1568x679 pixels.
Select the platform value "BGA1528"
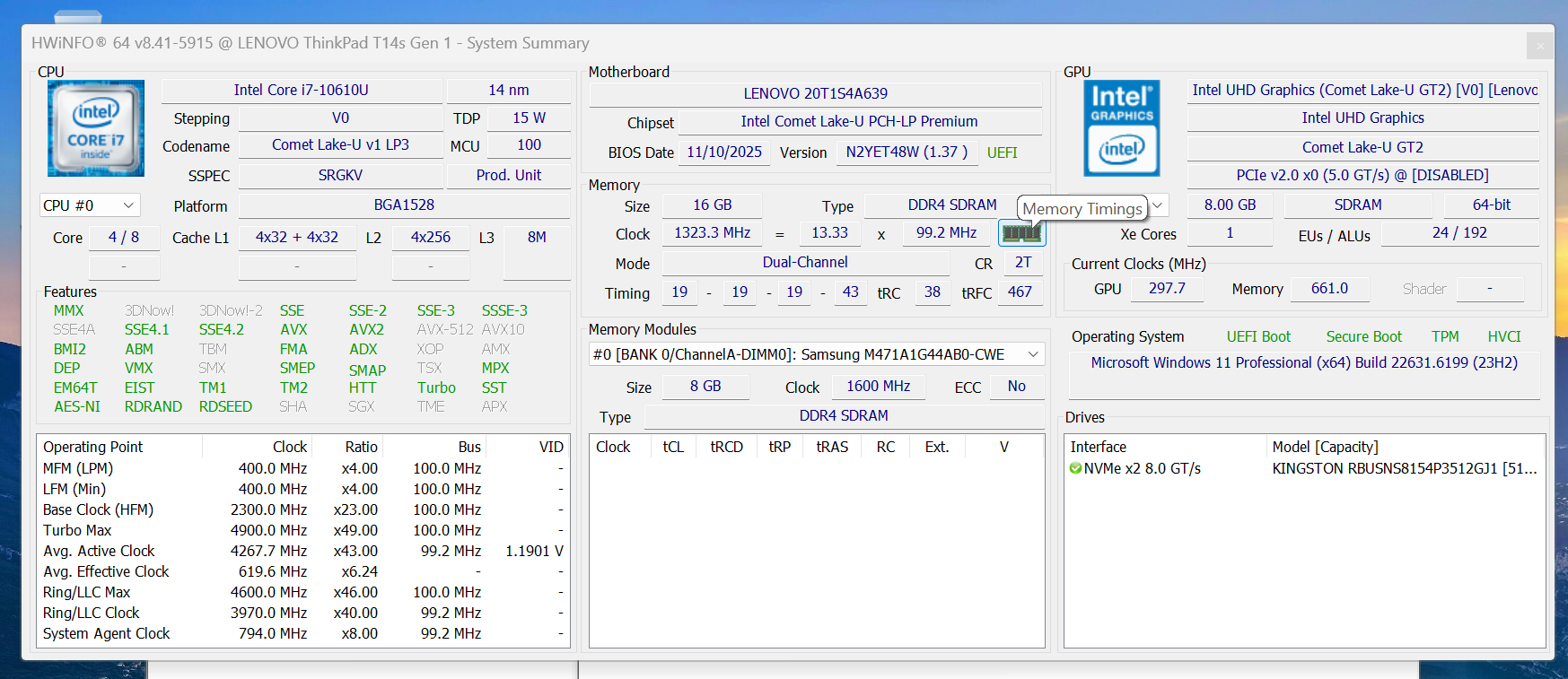pos(404,205)
